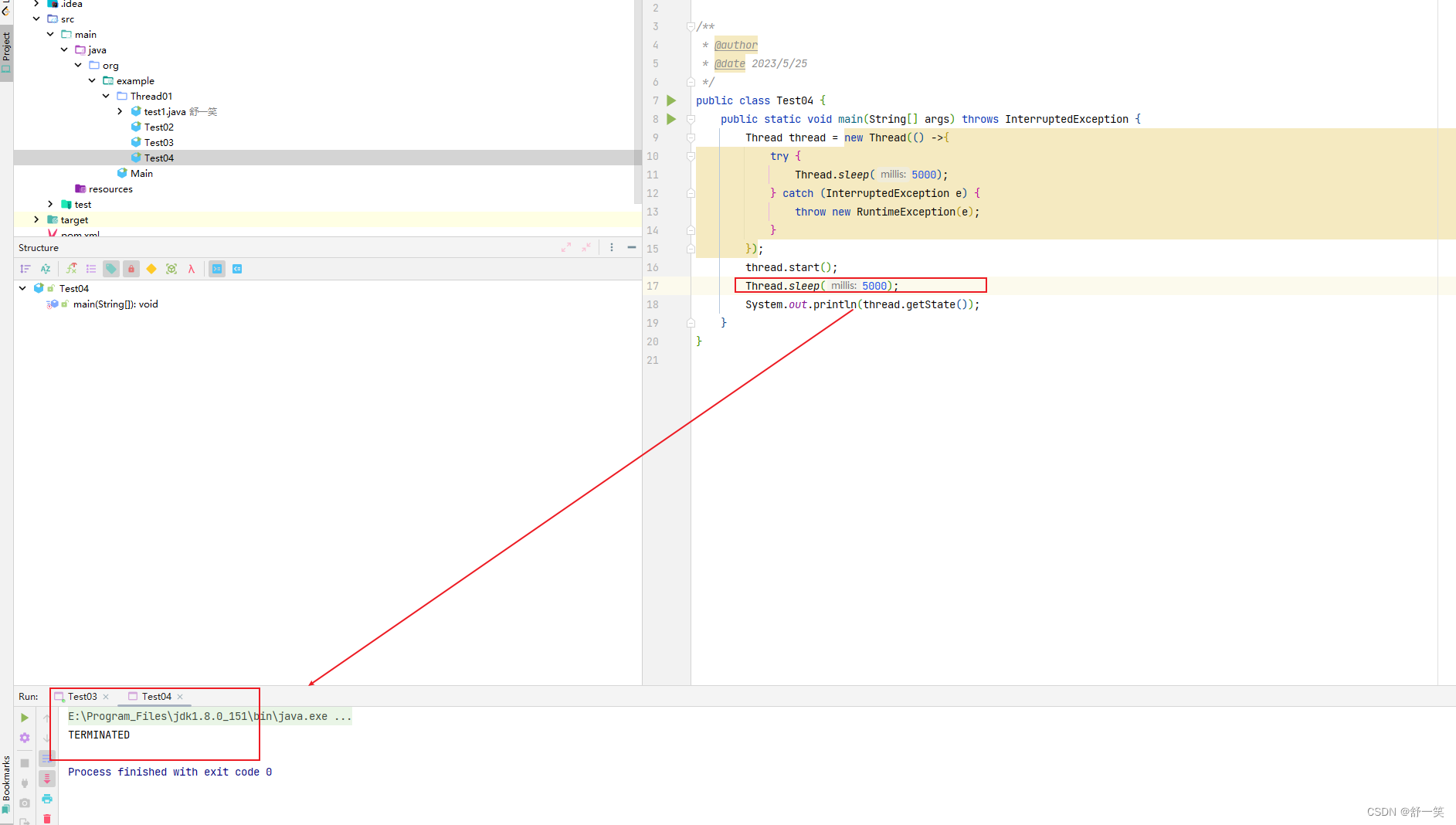Toggle soft-wrap in Run console
The image size is (1456, 825).
pyautogui.click(x=47, y=758)
